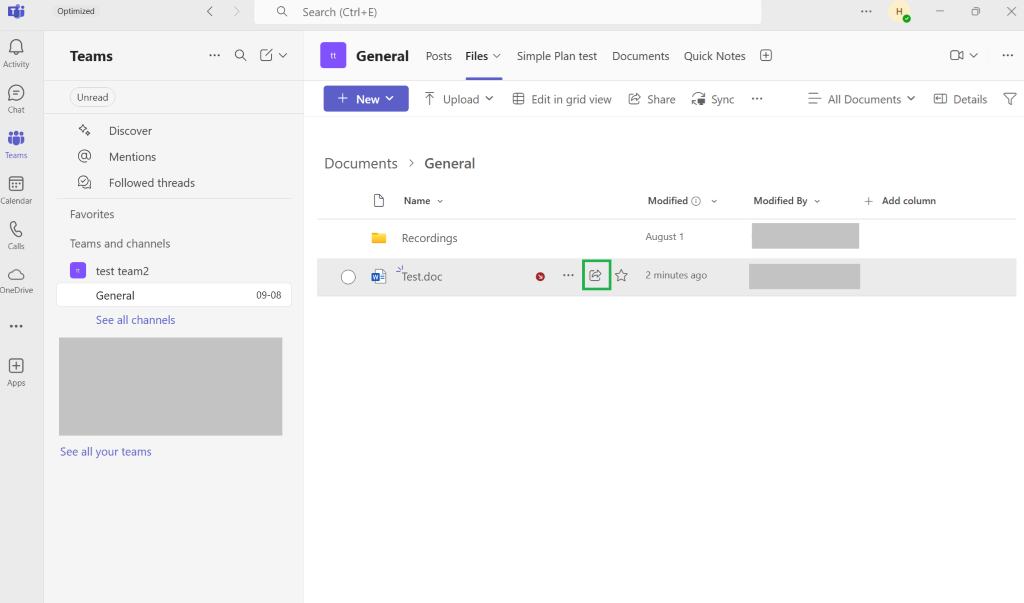Click the See all your teams link
The image size is (1024, 603).
(106, 451)
